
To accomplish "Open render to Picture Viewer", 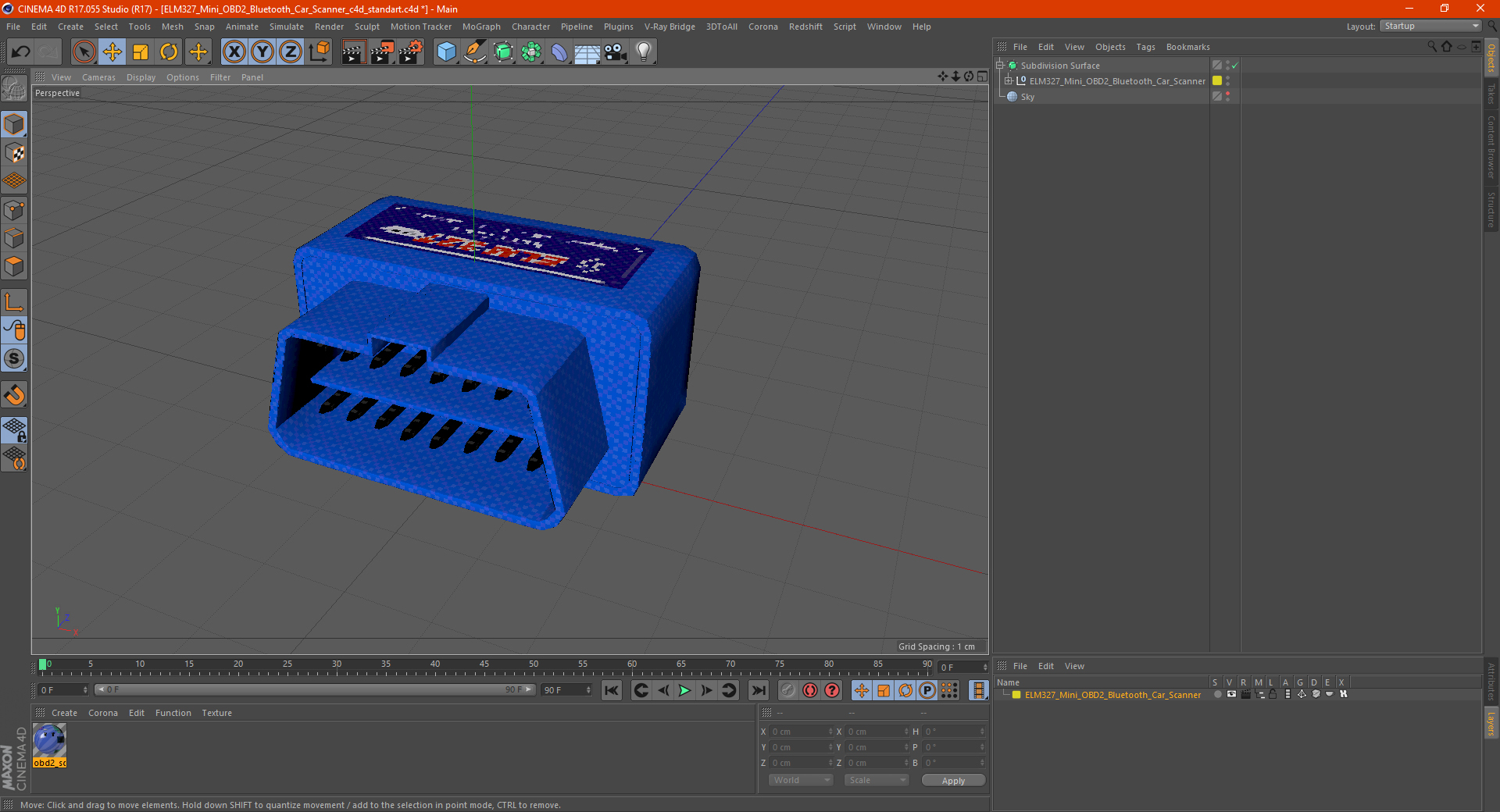I will tap(382, 52).
